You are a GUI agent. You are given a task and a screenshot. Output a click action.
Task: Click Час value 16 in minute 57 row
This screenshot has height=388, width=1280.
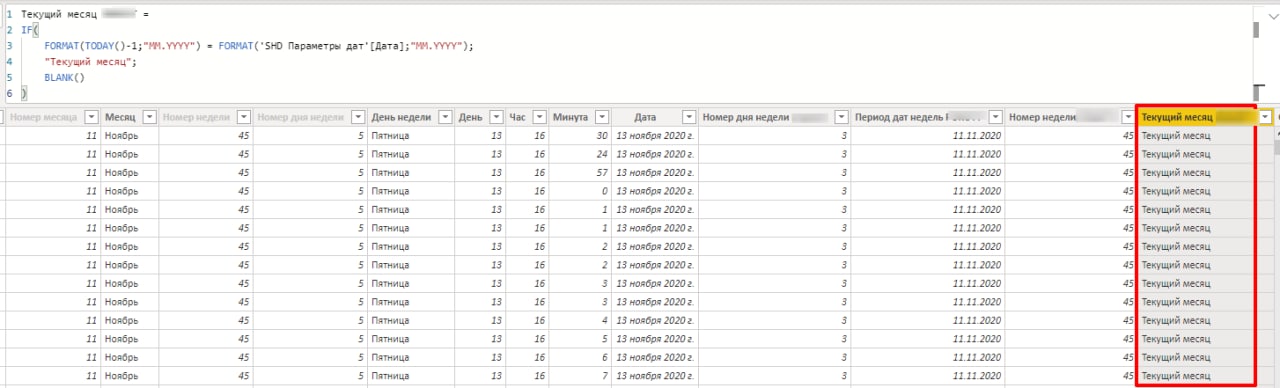[x=528, y=172]
